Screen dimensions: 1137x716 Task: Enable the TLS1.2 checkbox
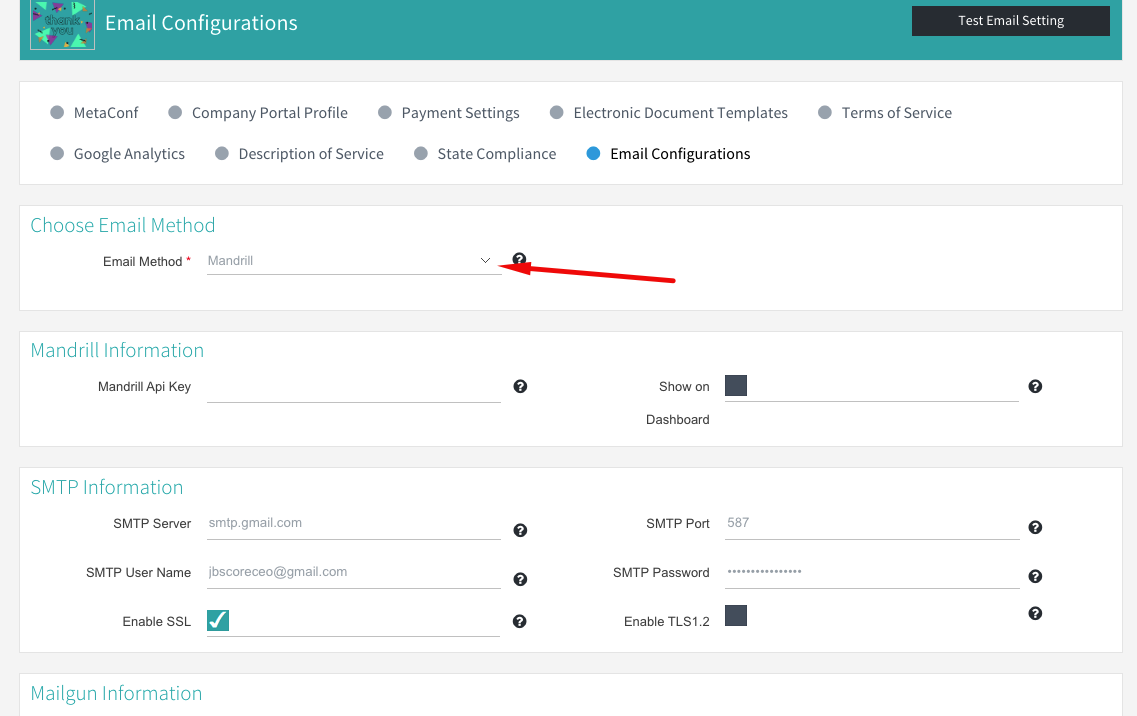(735, 615)
